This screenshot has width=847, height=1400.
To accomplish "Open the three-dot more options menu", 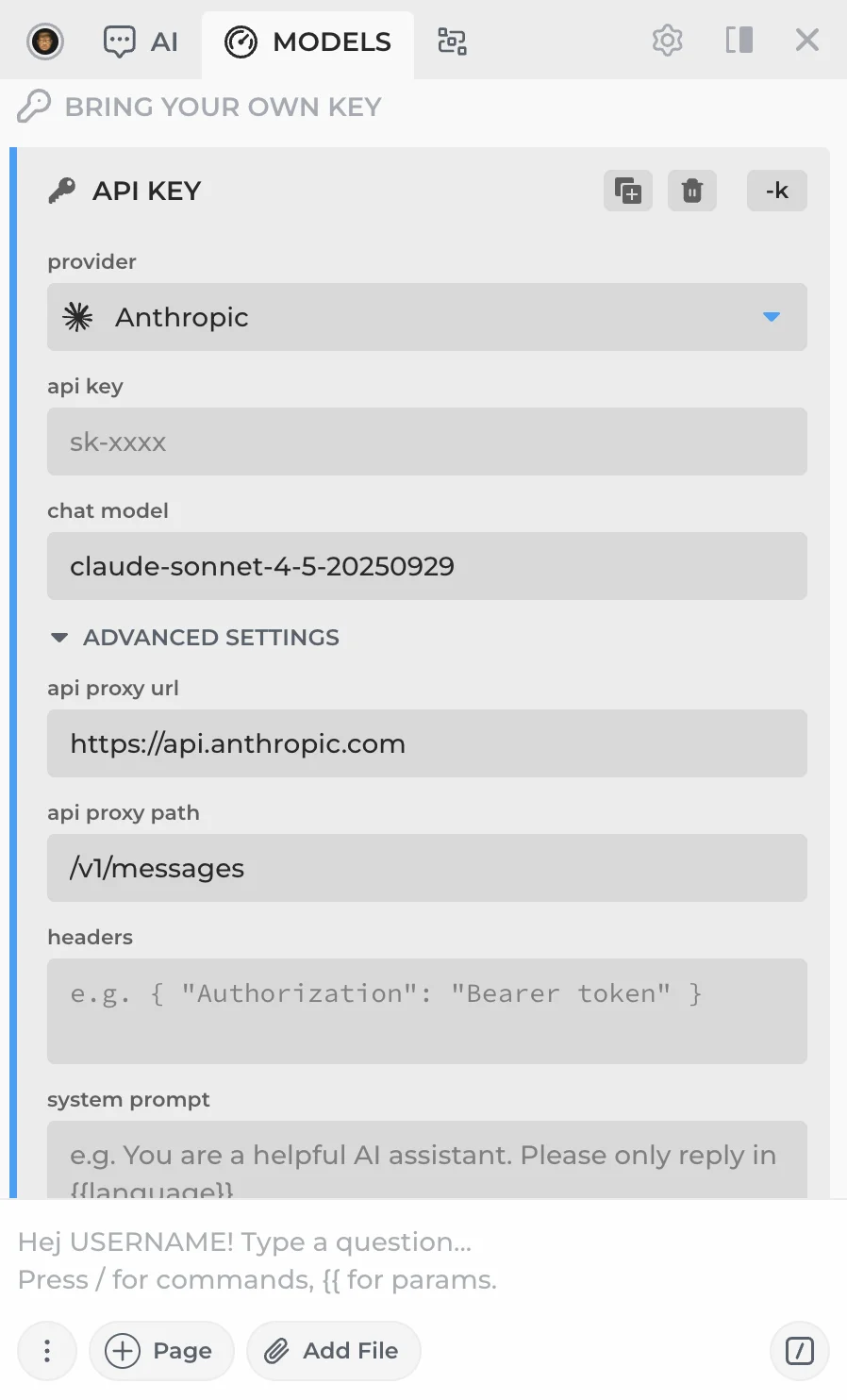I will click(x=47, y=1351).
